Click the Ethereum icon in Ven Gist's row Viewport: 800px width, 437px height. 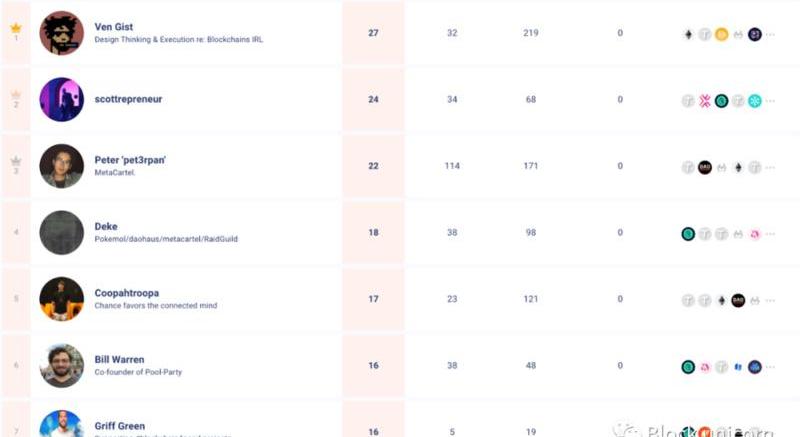pos(688,34)
